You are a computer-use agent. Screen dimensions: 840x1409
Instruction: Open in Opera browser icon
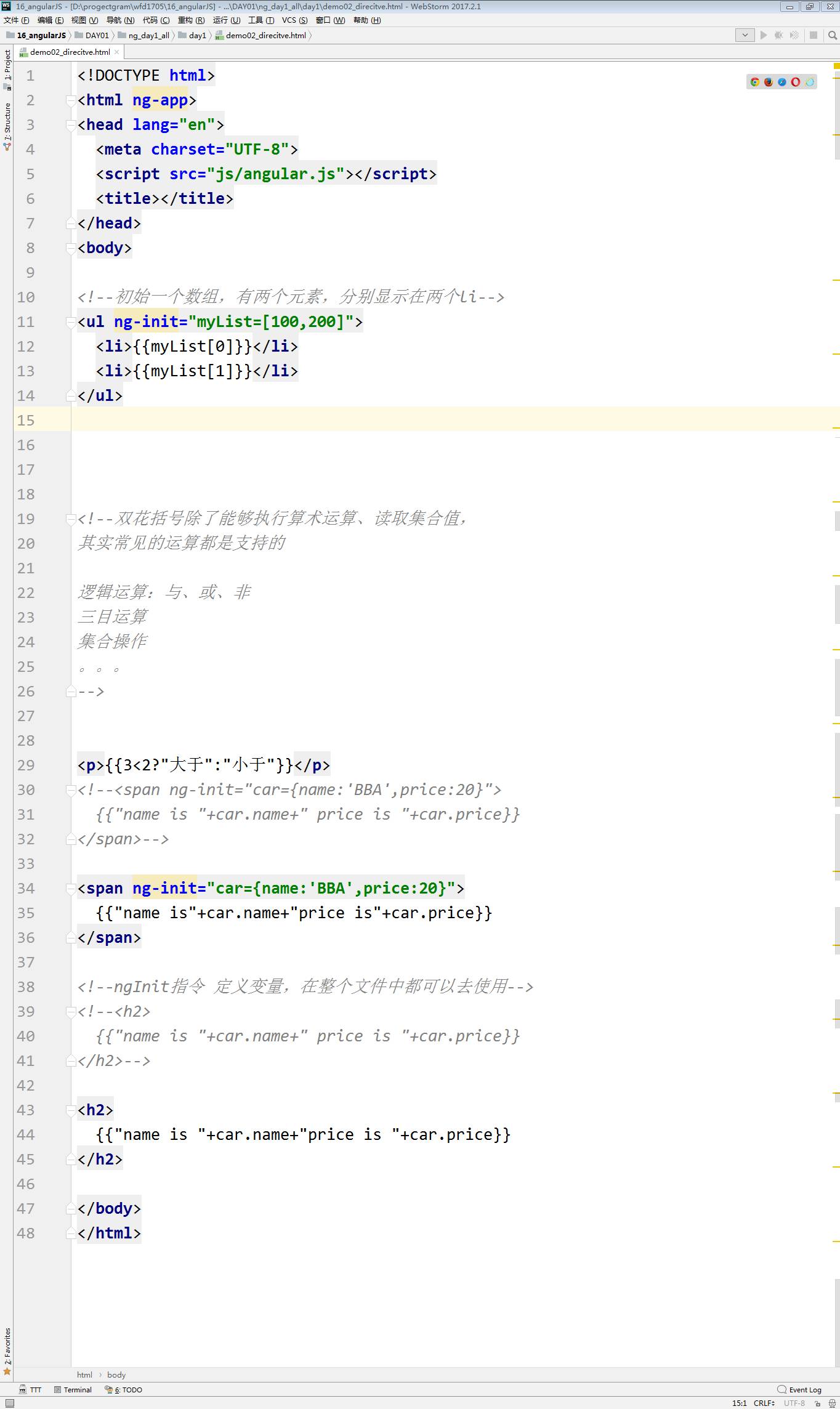pos(796,82)
